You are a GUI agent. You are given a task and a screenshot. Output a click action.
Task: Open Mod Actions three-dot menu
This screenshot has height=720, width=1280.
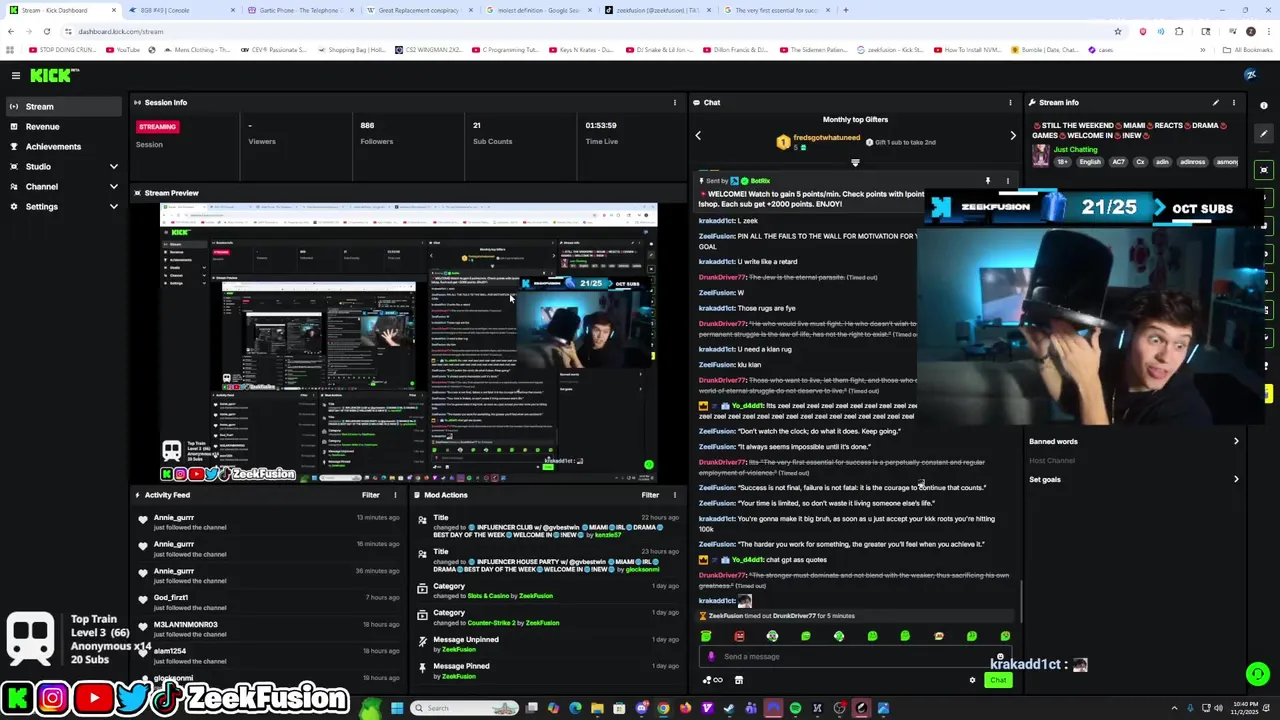pos(674,495)
